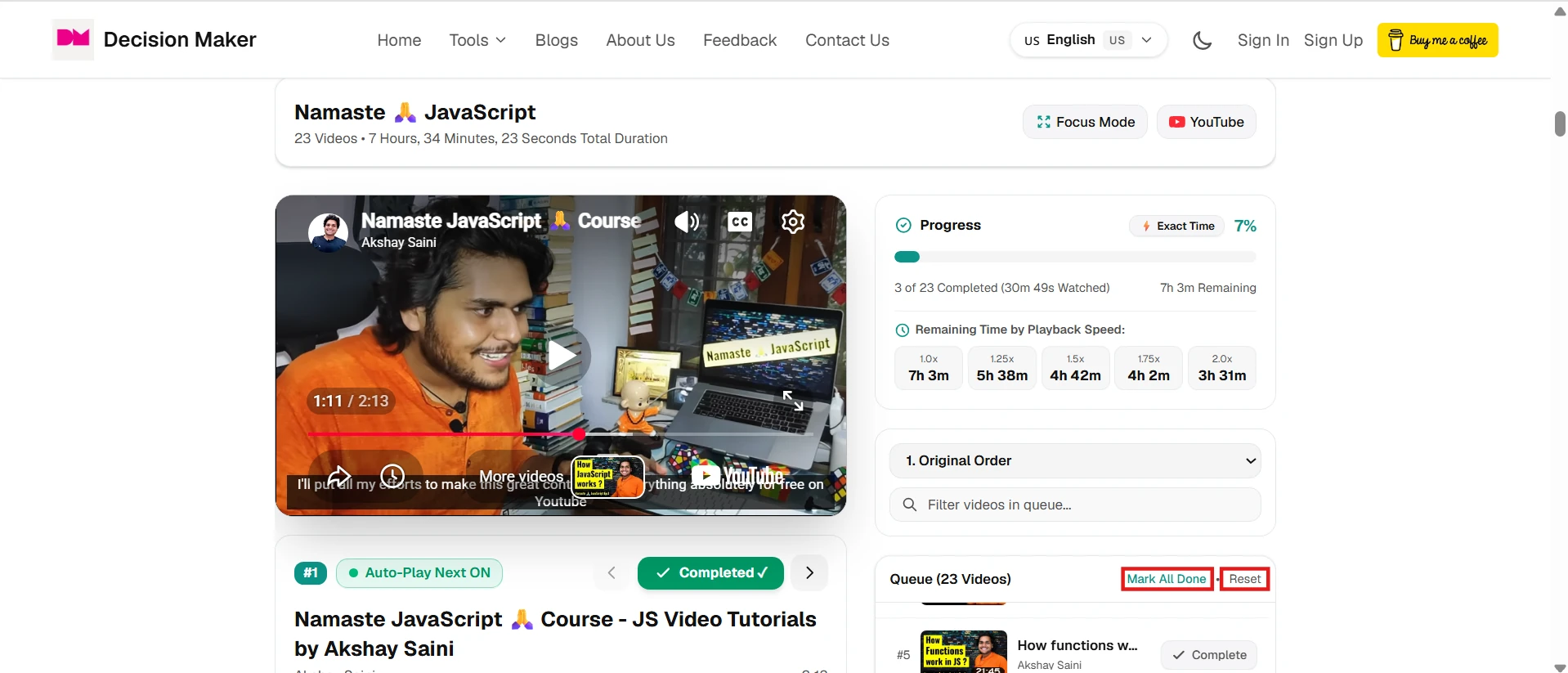Toggle the Completed status button
This screenshot has height=673, width=1568.
coord(710,573)
